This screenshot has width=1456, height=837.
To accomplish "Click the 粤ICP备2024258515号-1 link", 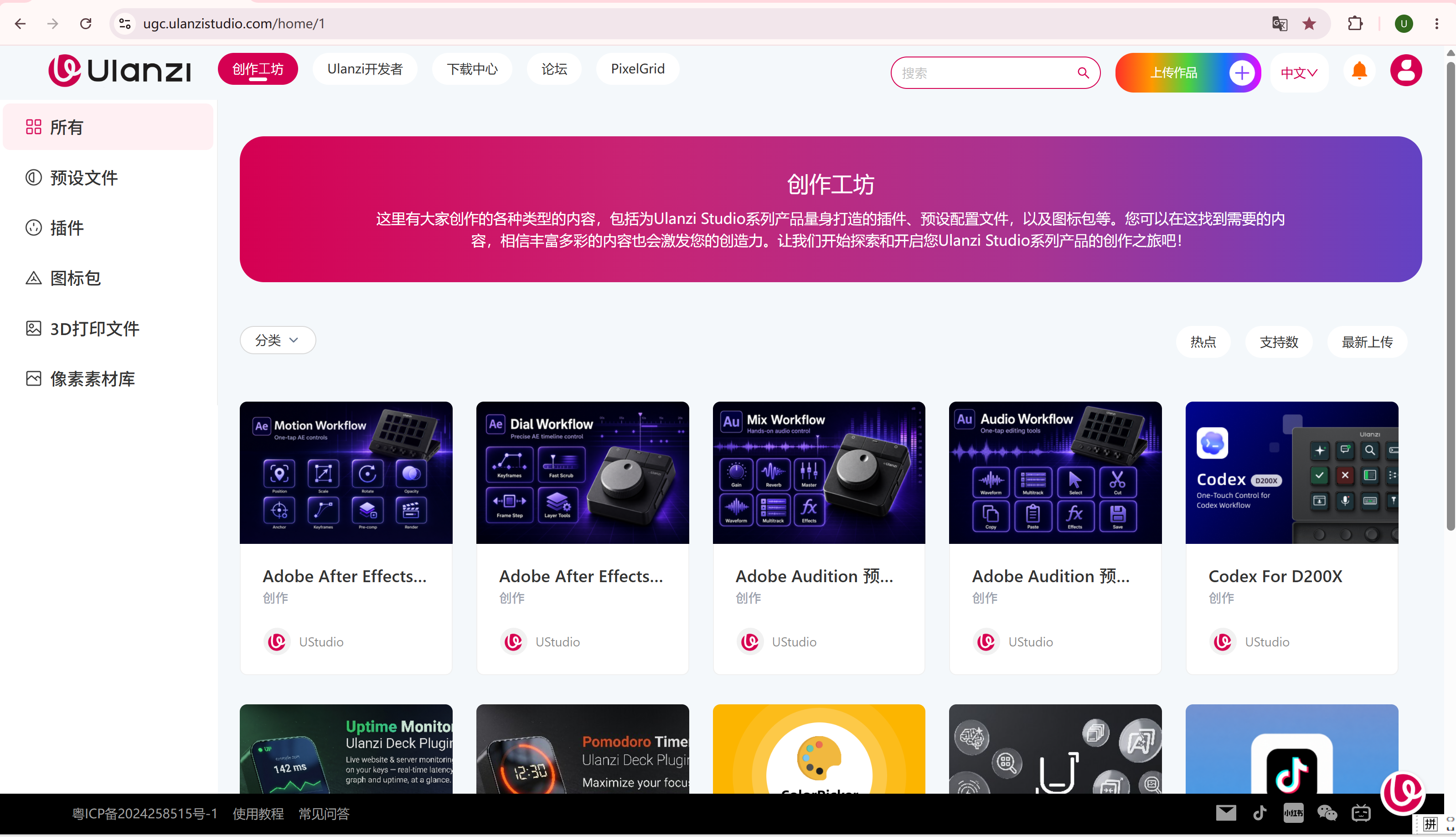I will click(x=145, y=813).
